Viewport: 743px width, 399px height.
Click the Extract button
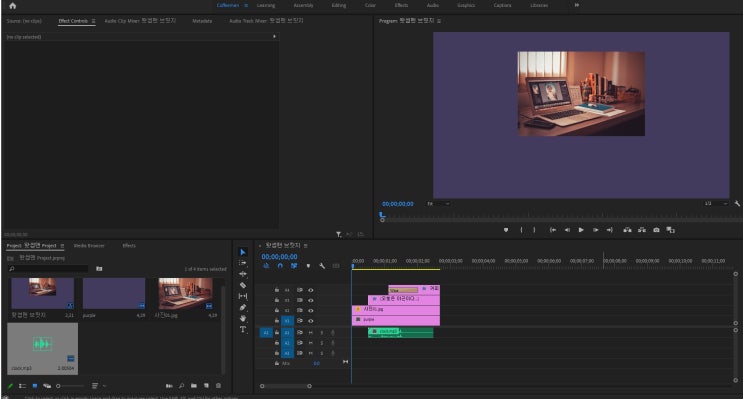[642, 230]
